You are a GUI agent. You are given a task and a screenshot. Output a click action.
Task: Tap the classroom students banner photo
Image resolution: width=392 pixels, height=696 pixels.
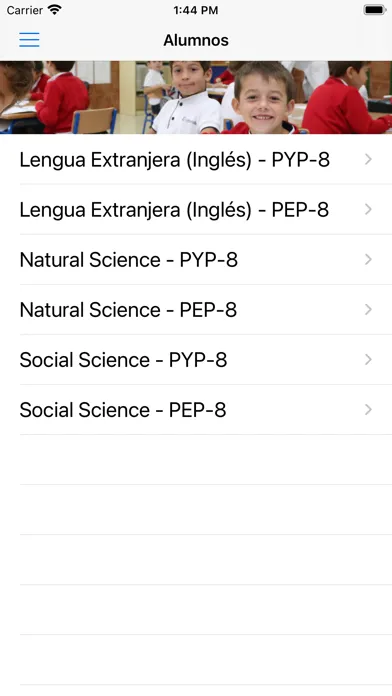coord(196,97)
